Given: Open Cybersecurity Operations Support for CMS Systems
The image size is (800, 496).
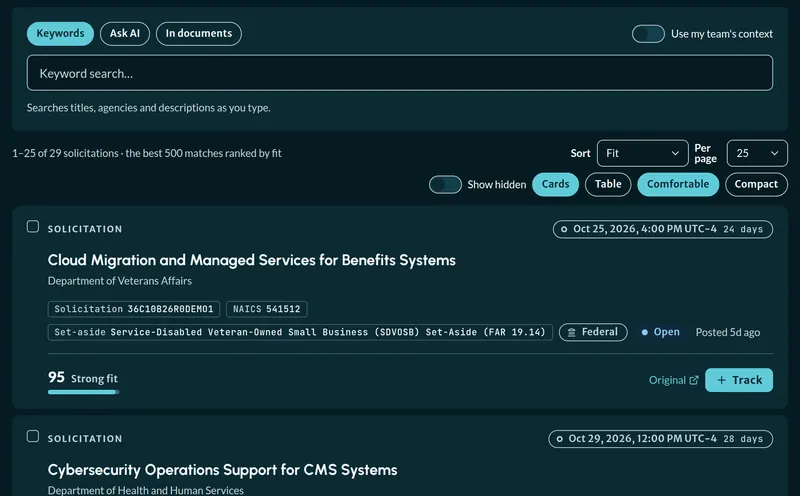Looking at the screenshot, I should [222, 470].
